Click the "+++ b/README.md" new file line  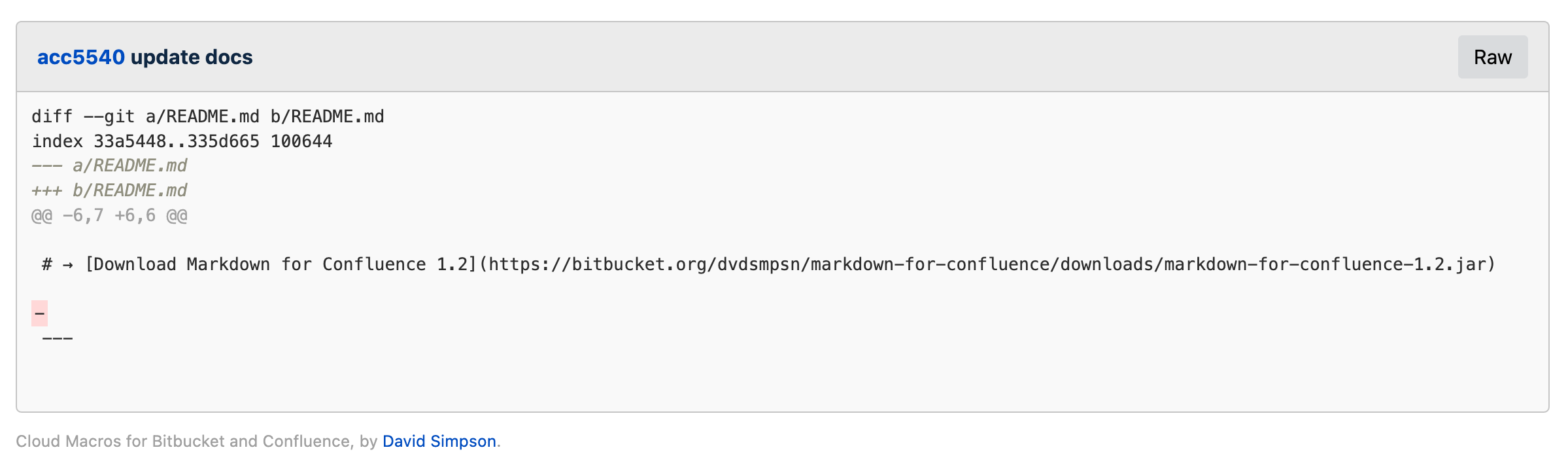pyautogui.click(x=109, y=191)
